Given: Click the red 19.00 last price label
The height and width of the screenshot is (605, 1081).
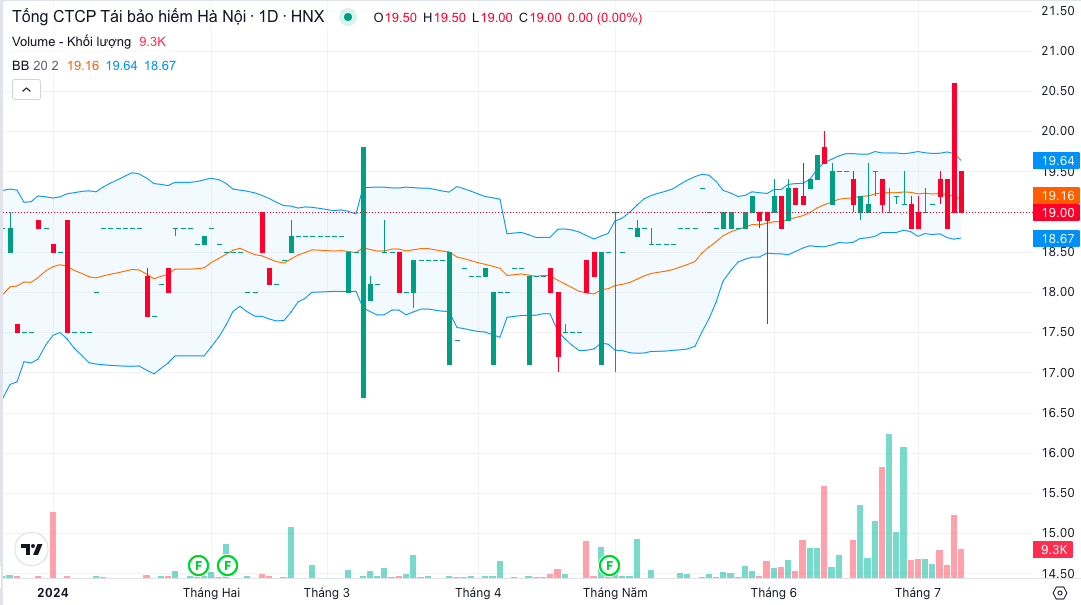Looking at the screenshot, I should (1057, 213).
